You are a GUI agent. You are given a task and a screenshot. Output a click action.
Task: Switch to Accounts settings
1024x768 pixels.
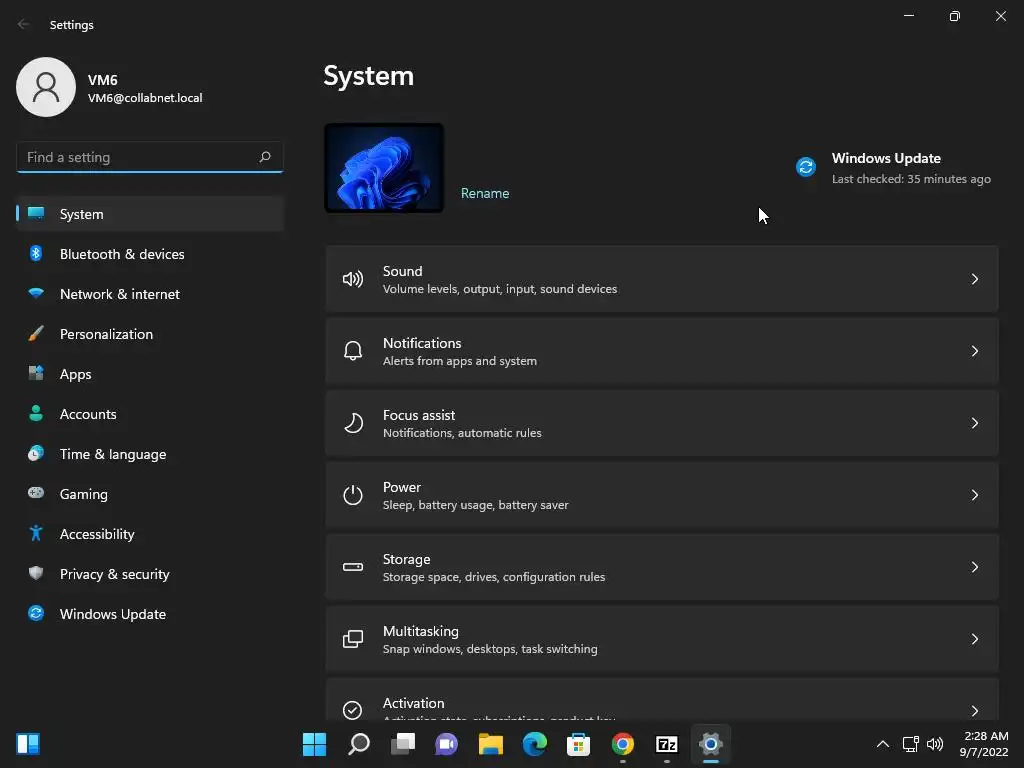150,414
